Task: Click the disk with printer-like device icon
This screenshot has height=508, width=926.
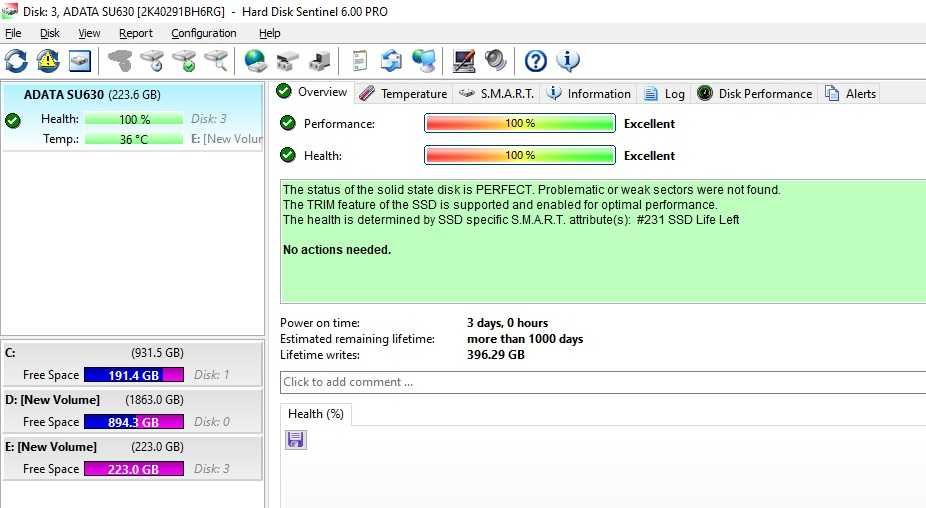Action: (x=319, y=61)
